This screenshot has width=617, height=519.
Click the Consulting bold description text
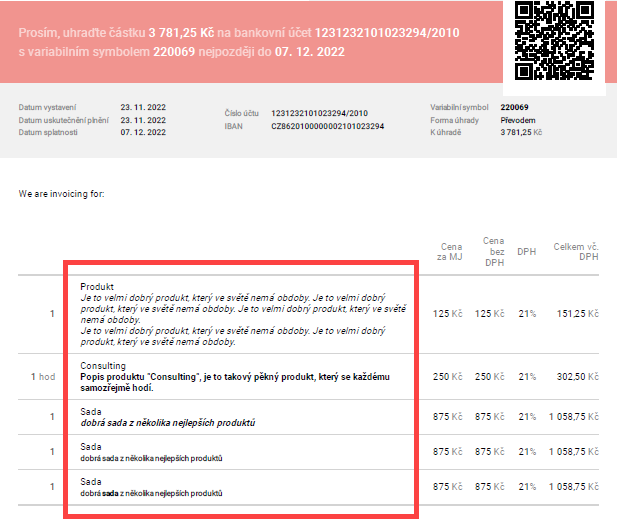click(235, 382)
